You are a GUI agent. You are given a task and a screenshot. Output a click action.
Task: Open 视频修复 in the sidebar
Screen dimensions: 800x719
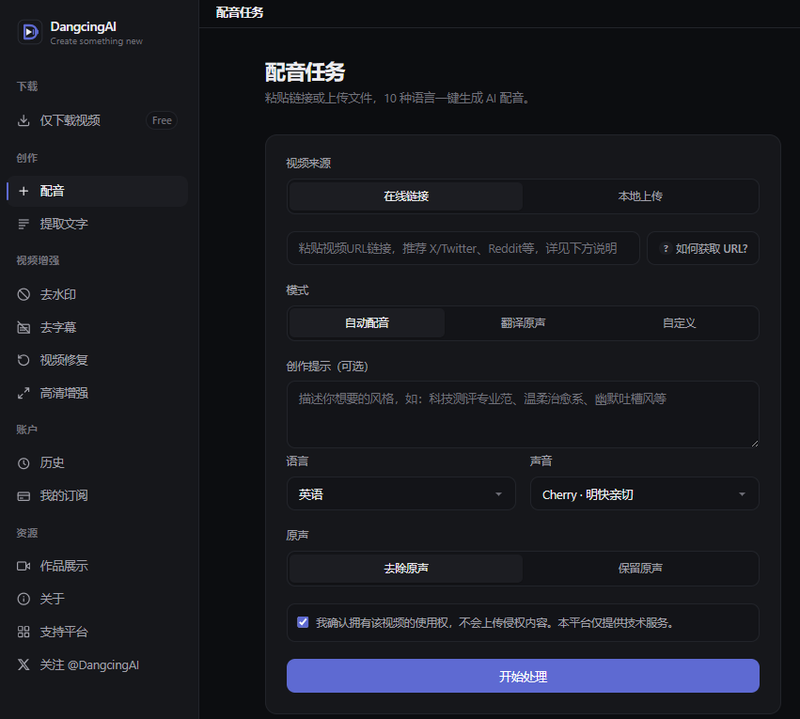click(x=97, y=360)
